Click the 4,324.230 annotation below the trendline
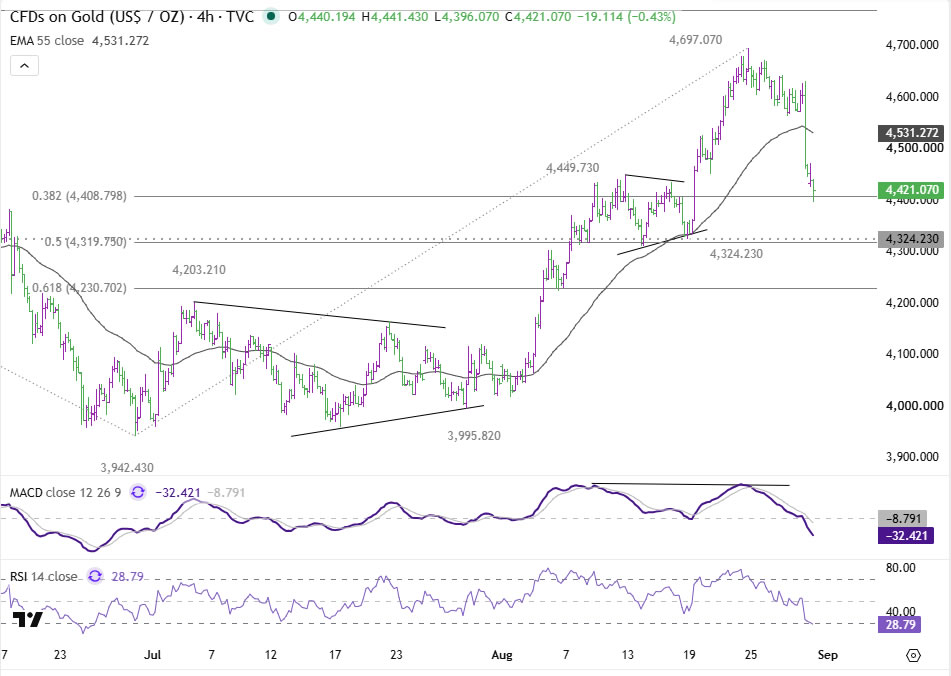The image size is (951, 676). (x=736, y=254)
